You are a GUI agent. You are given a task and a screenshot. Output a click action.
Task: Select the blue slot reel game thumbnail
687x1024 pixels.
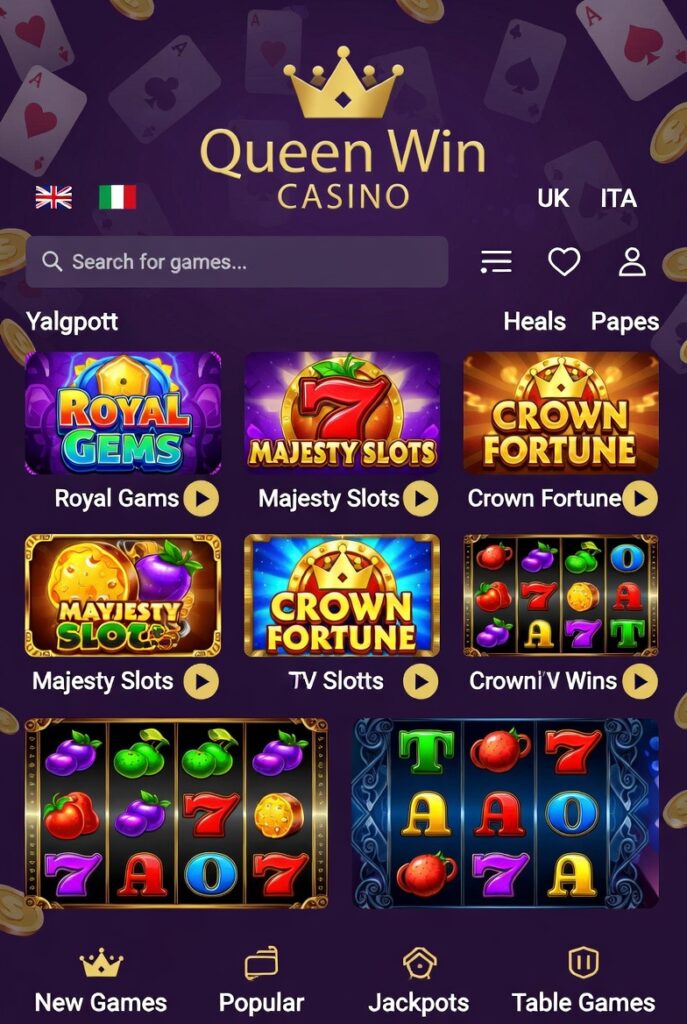tap(506, 813)
